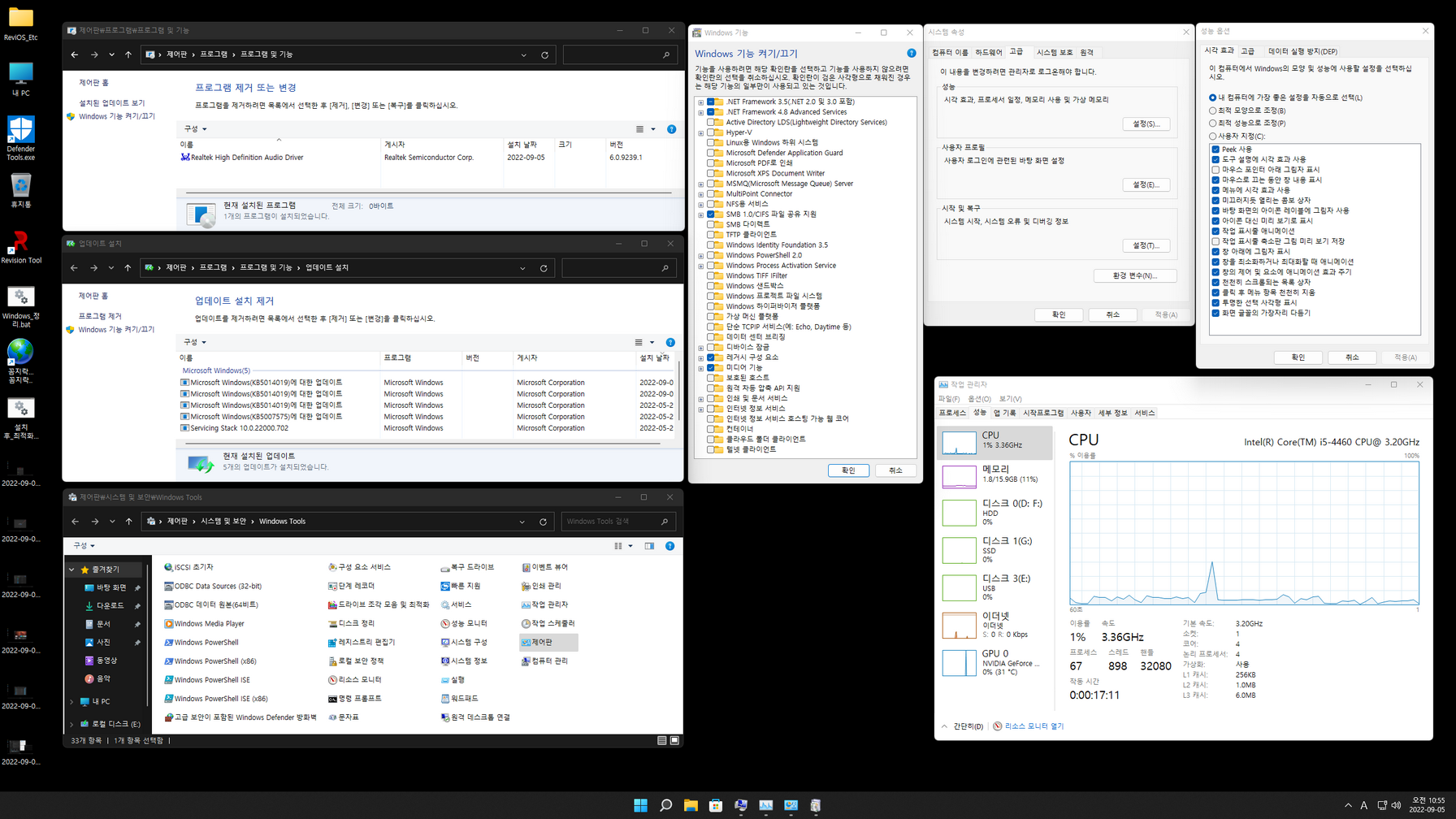This screenshot has height=819, width=1456.
Task: Click 환경 변수(N)... button
Action: pos(1134,275)
